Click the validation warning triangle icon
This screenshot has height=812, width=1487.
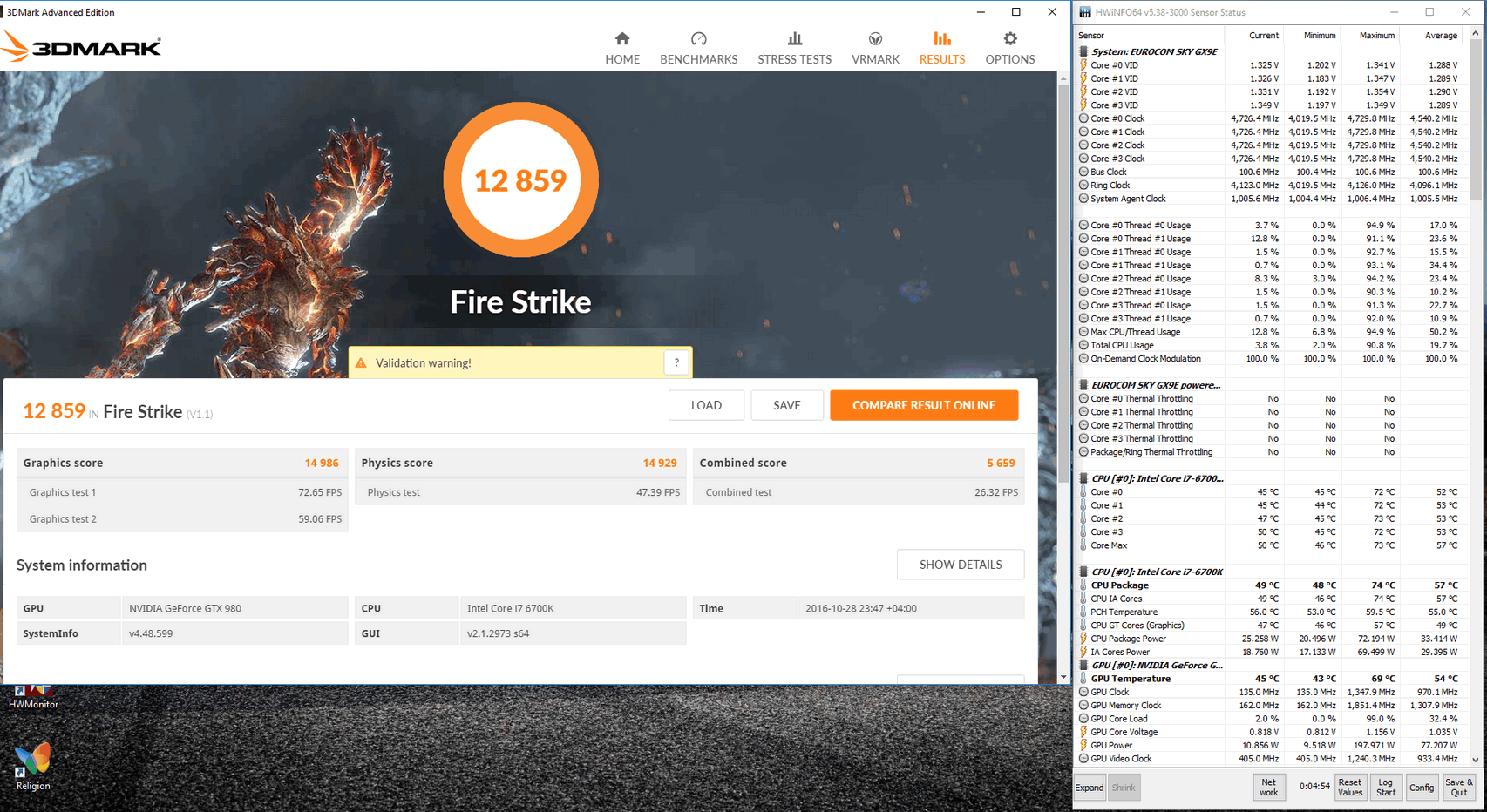[x=361, y=363]
